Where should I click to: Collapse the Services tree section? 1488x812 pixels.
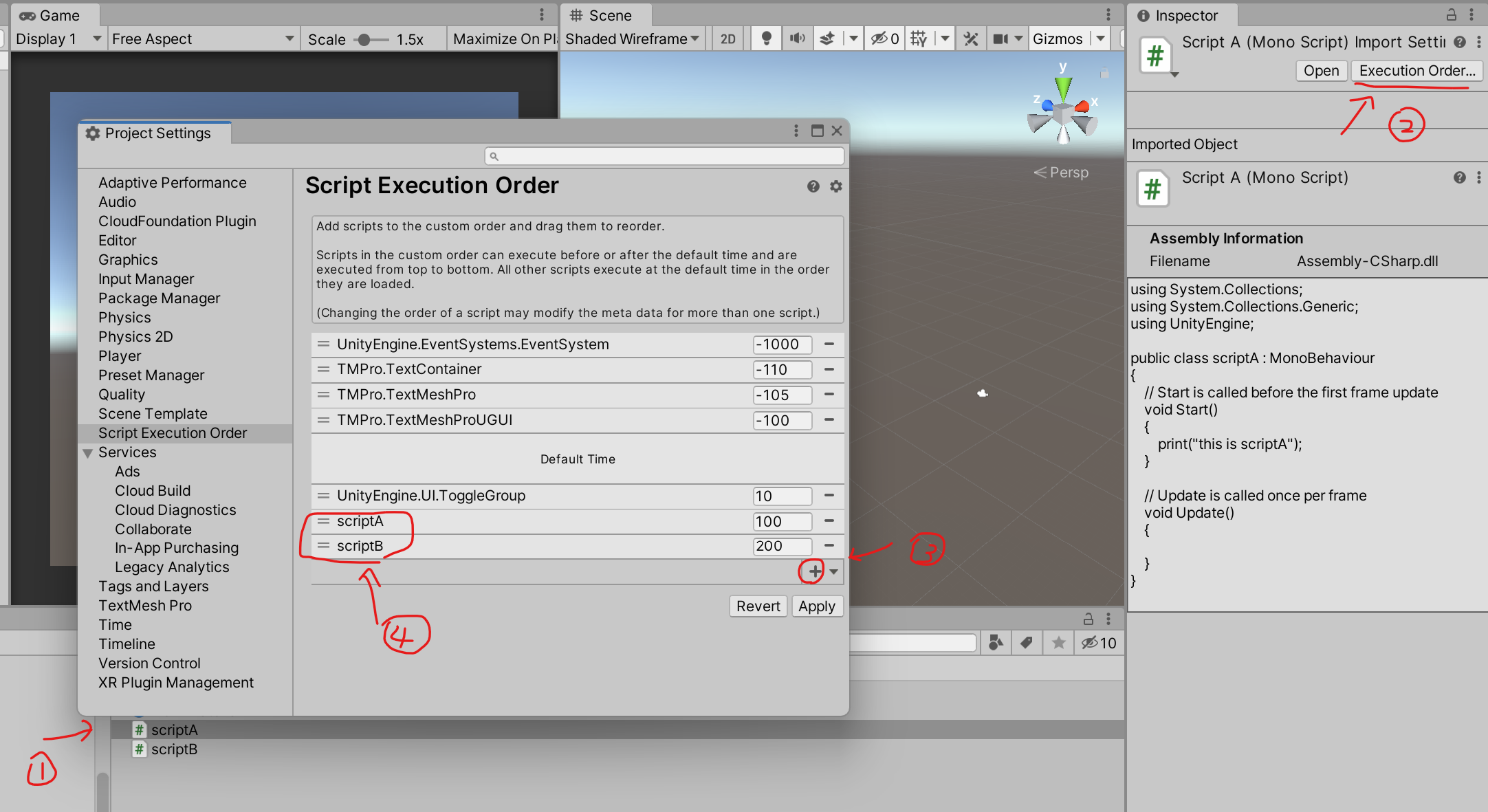point(88,453)
